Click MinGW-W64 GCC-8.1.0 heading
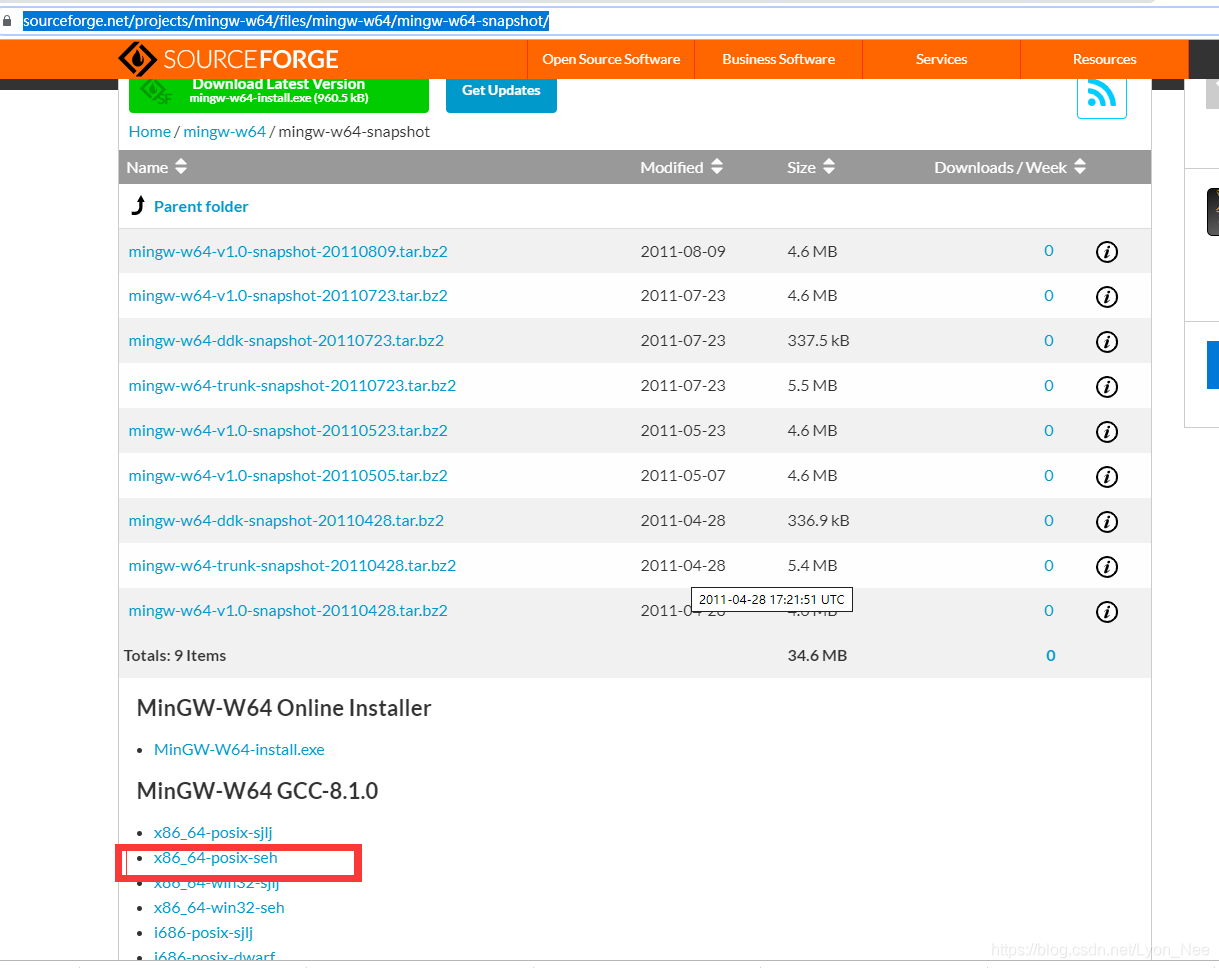The image size is (1219, 968). 257,791
